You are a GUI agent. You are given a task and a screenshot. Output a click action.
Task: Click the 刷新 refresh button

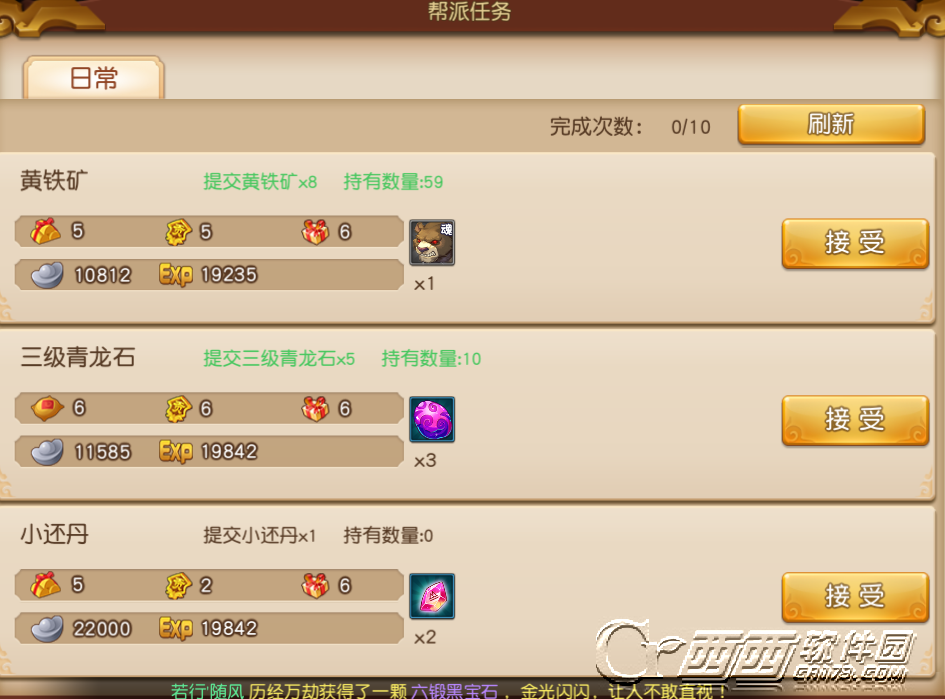point(831,124)
